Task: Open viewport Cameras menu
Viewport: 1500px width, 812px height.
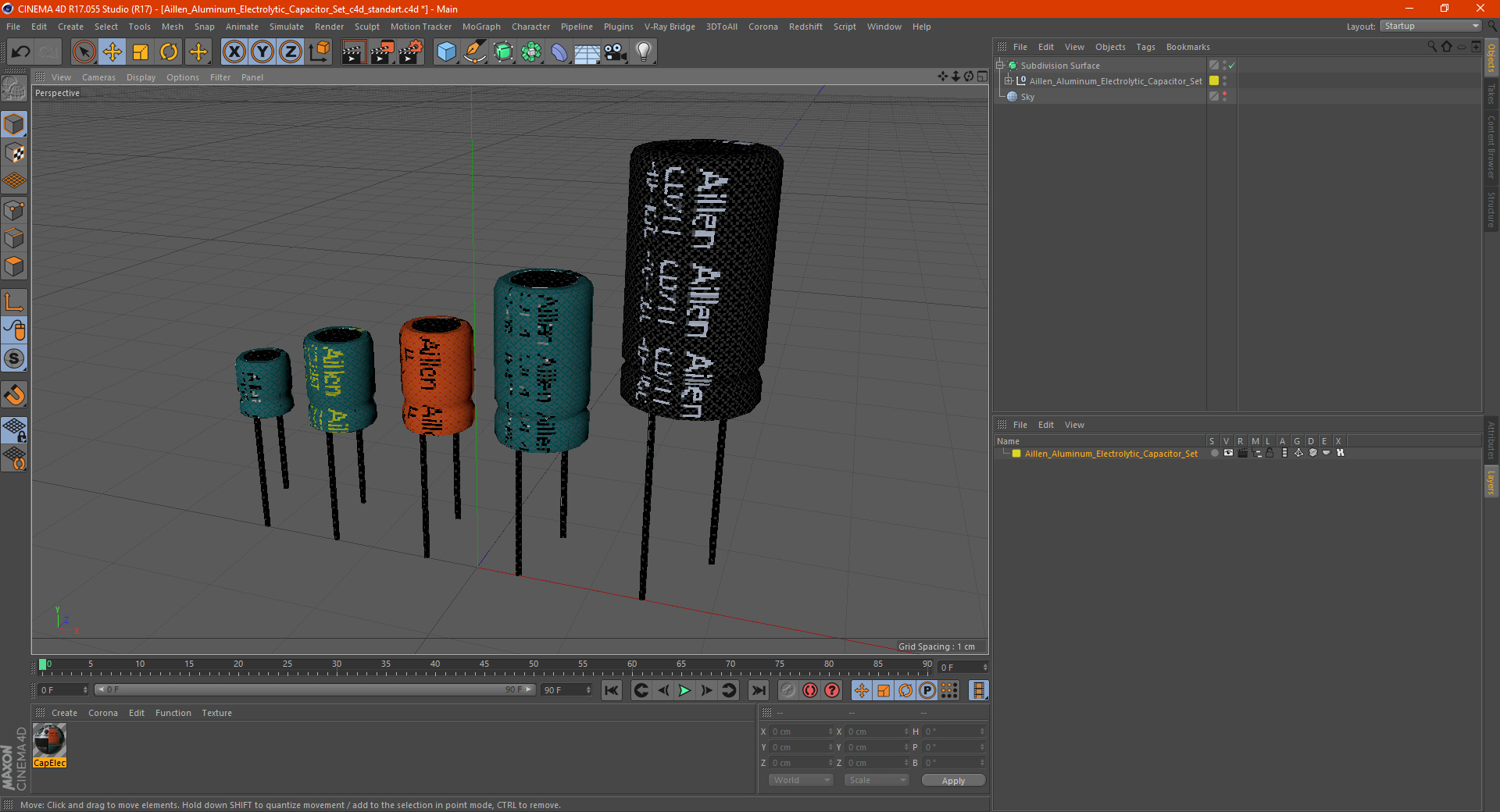Action: [x=98, y=77]
